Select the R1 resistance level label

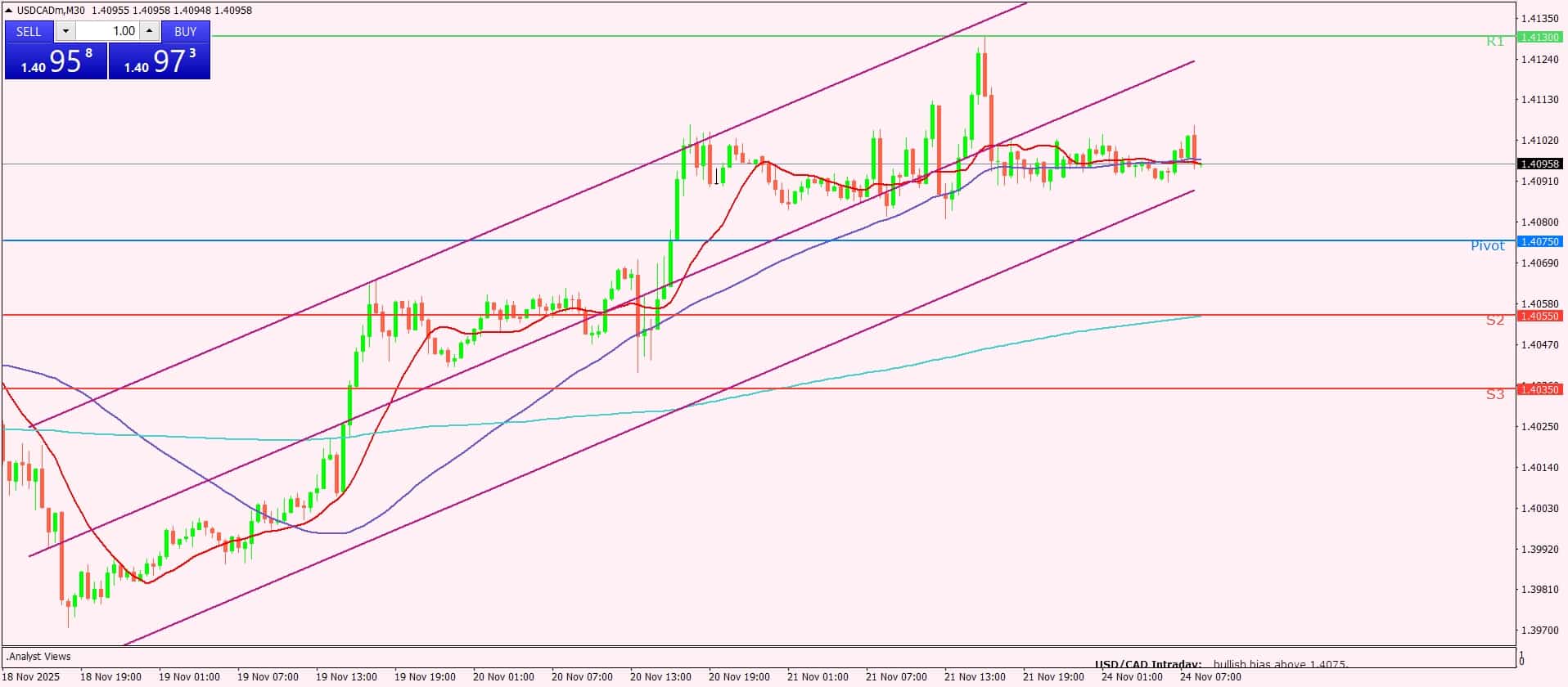pos(1494,41)
